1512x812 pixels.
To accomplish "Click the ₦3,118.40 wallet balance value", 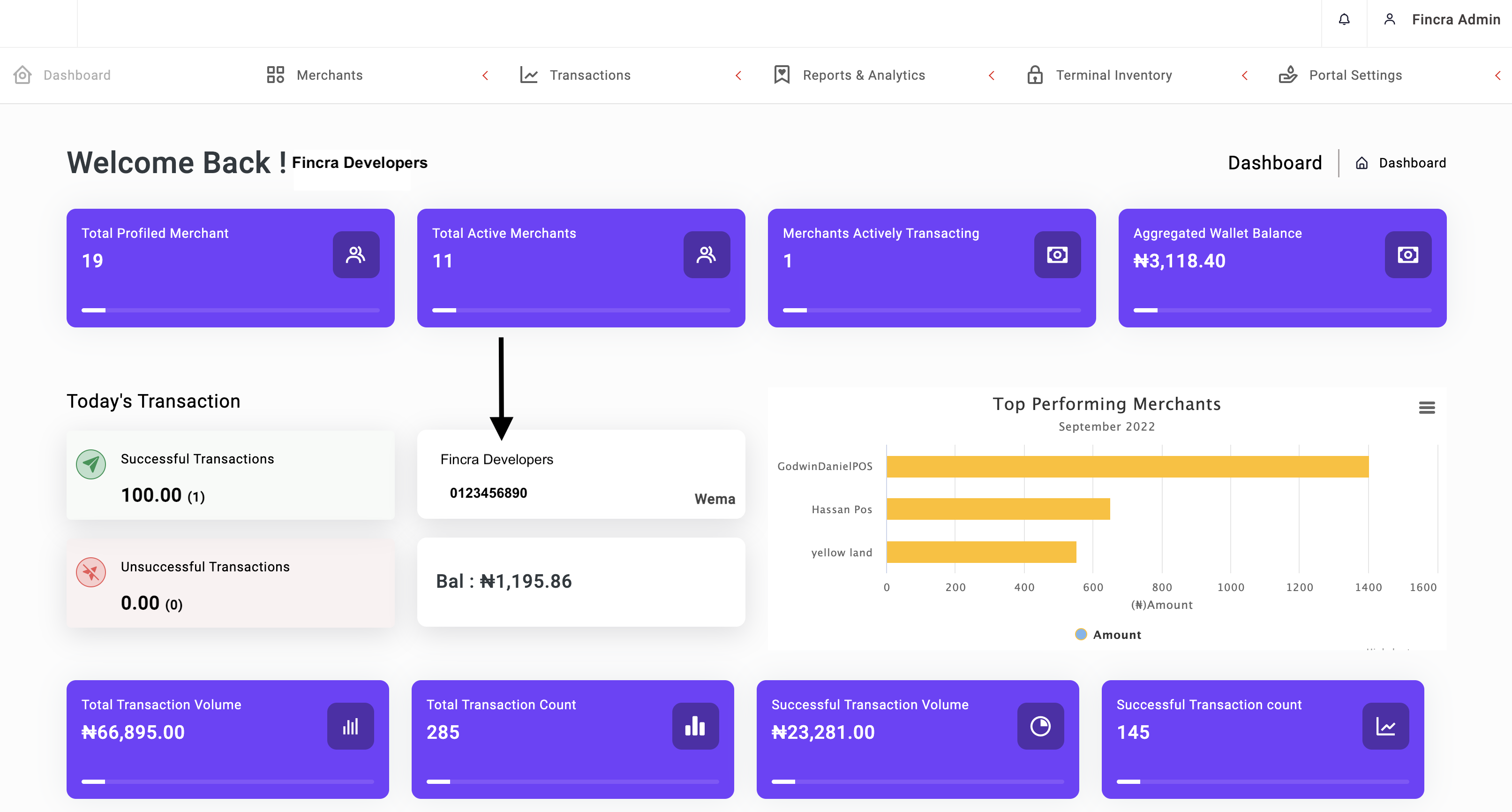I will [1179, 261].
